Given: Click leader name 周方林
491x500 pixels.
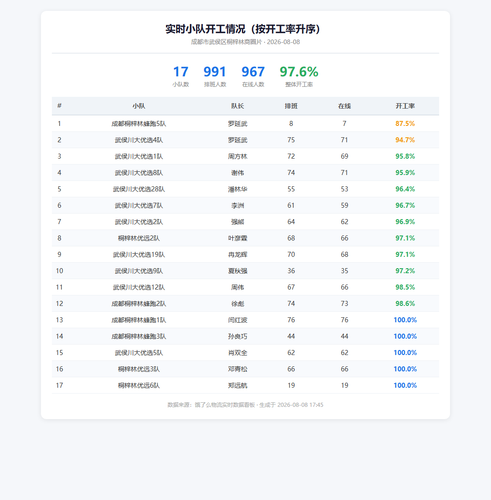Looking at the screenshot, I should (237, 156).
